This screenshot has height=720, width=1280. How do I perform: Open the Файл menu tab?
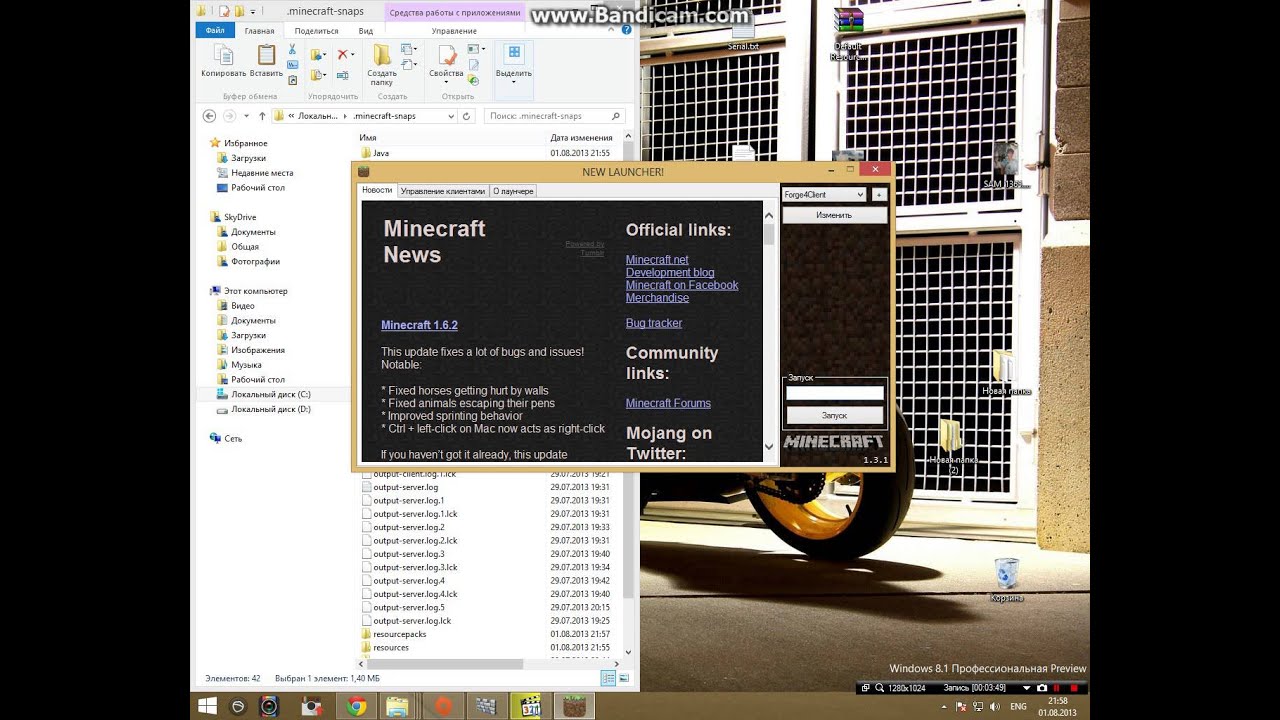point(214,31)
